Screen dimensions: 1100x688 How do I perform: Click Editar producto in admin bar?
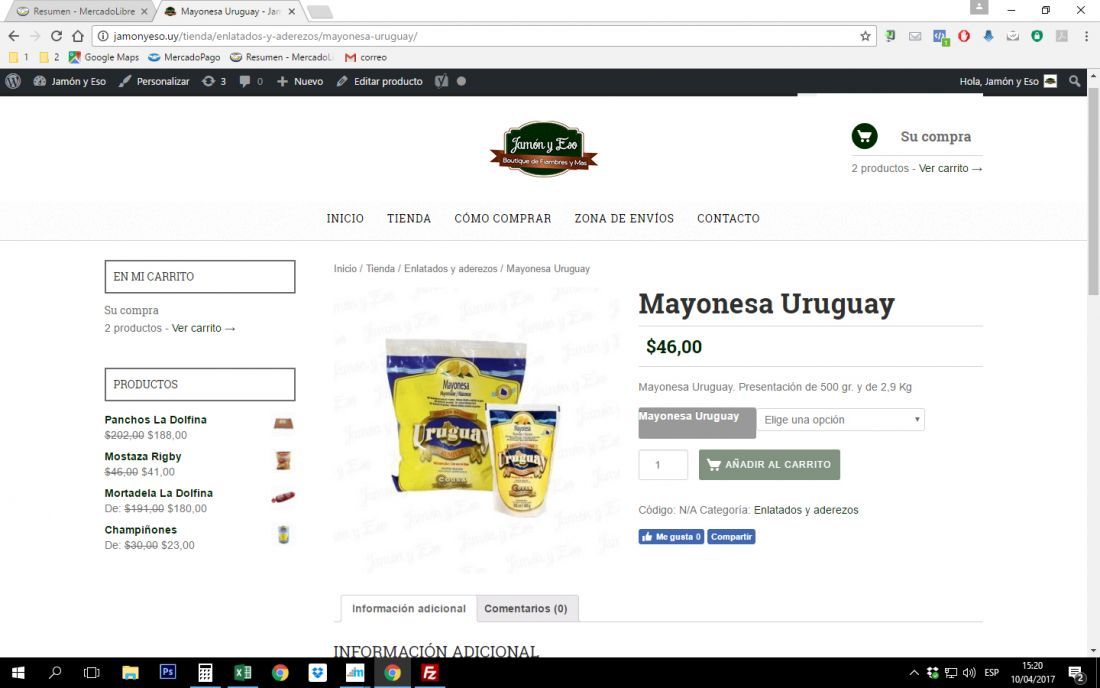click(380, 81)
